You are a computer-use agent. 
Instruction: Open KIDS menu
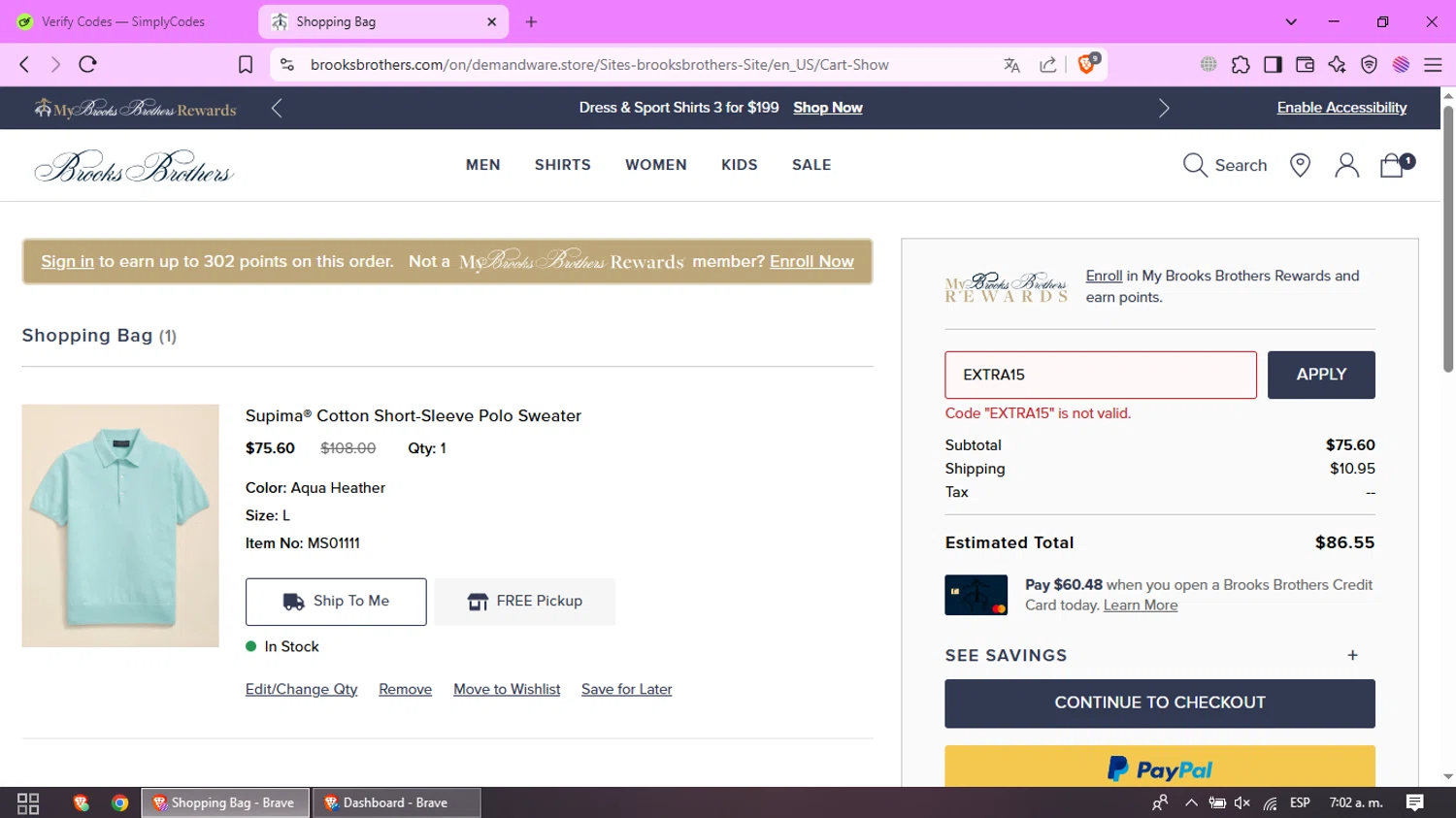(x=740, y=165)
